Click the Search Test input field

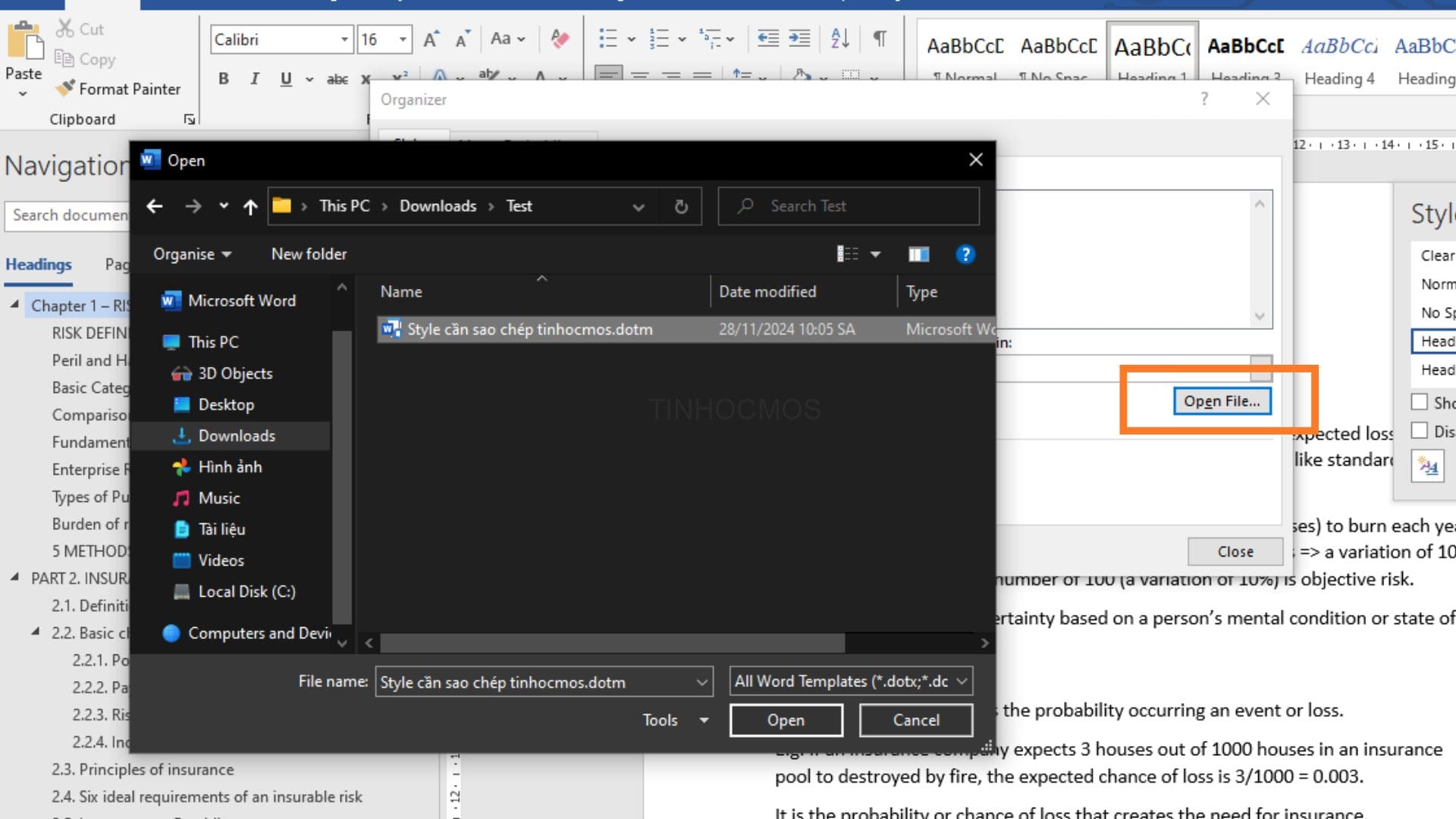tap(849, 206)
